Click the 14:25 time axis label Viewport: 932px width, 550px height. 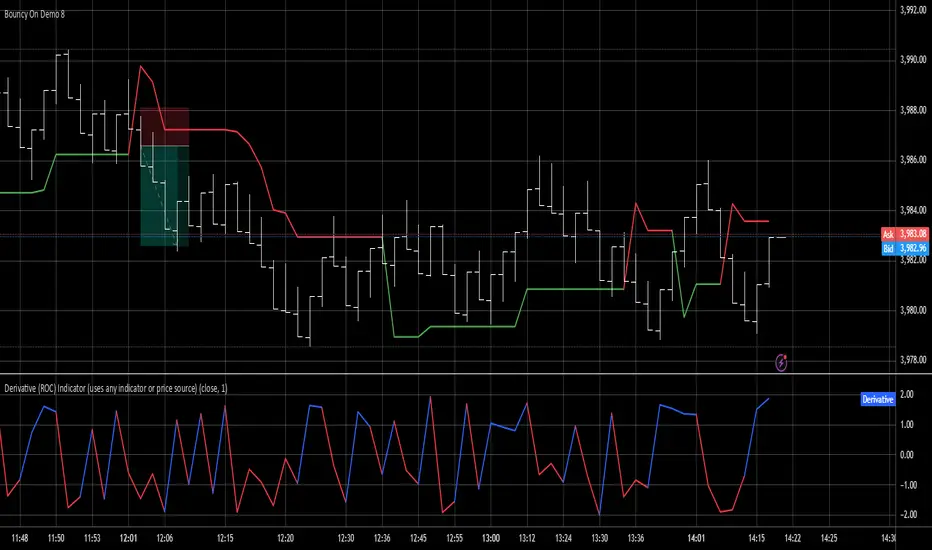(829, 538)
